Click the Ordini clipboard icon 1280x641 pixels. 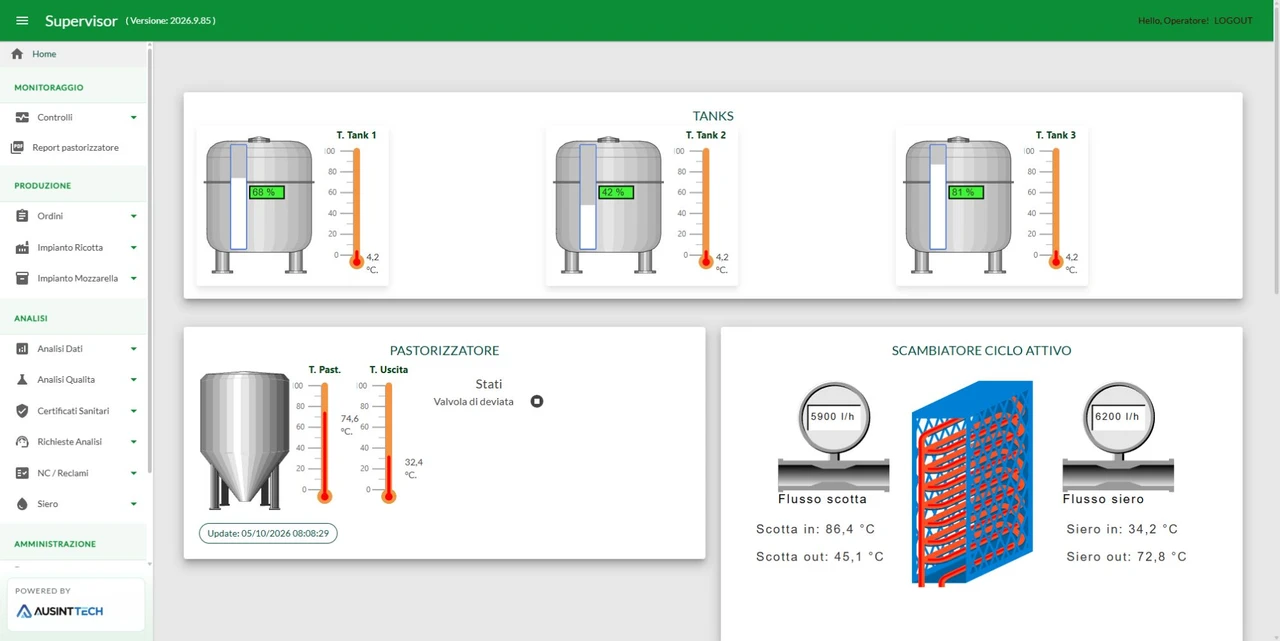point(22,216)
